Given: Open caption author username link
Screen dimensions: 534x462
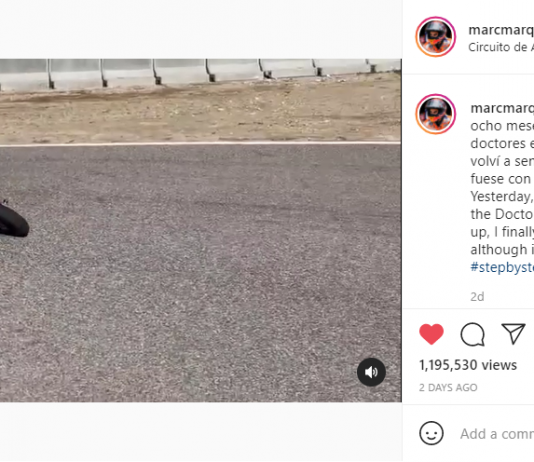Looking at the screenshot, I should click(x=502, y=108).
